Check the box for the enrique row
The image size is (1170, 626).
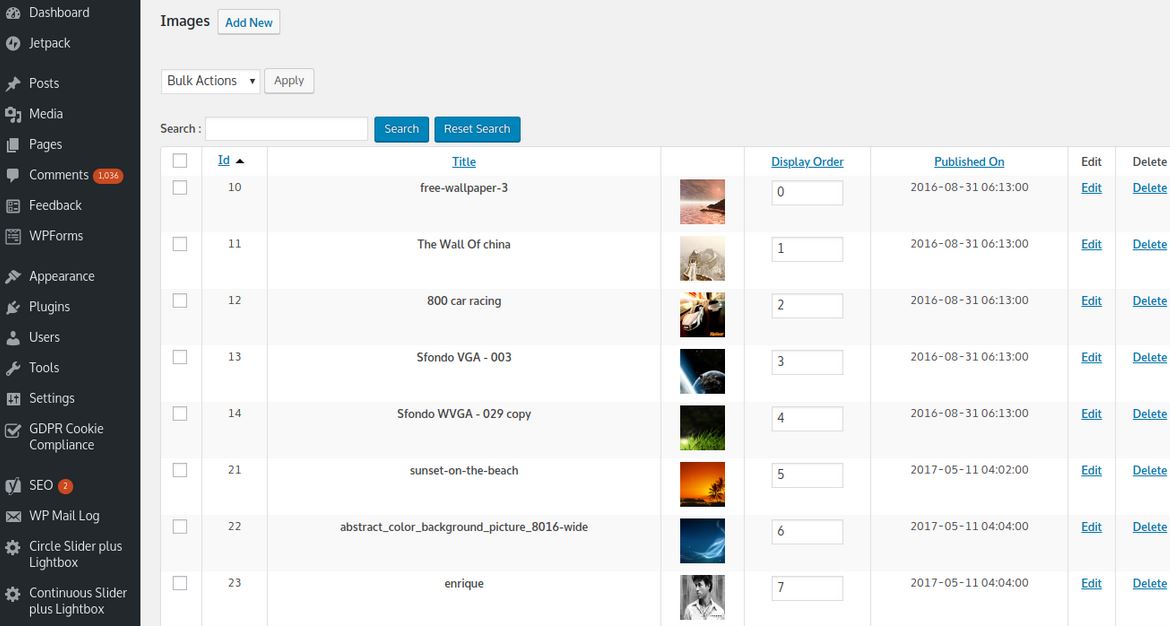point(180,583)
